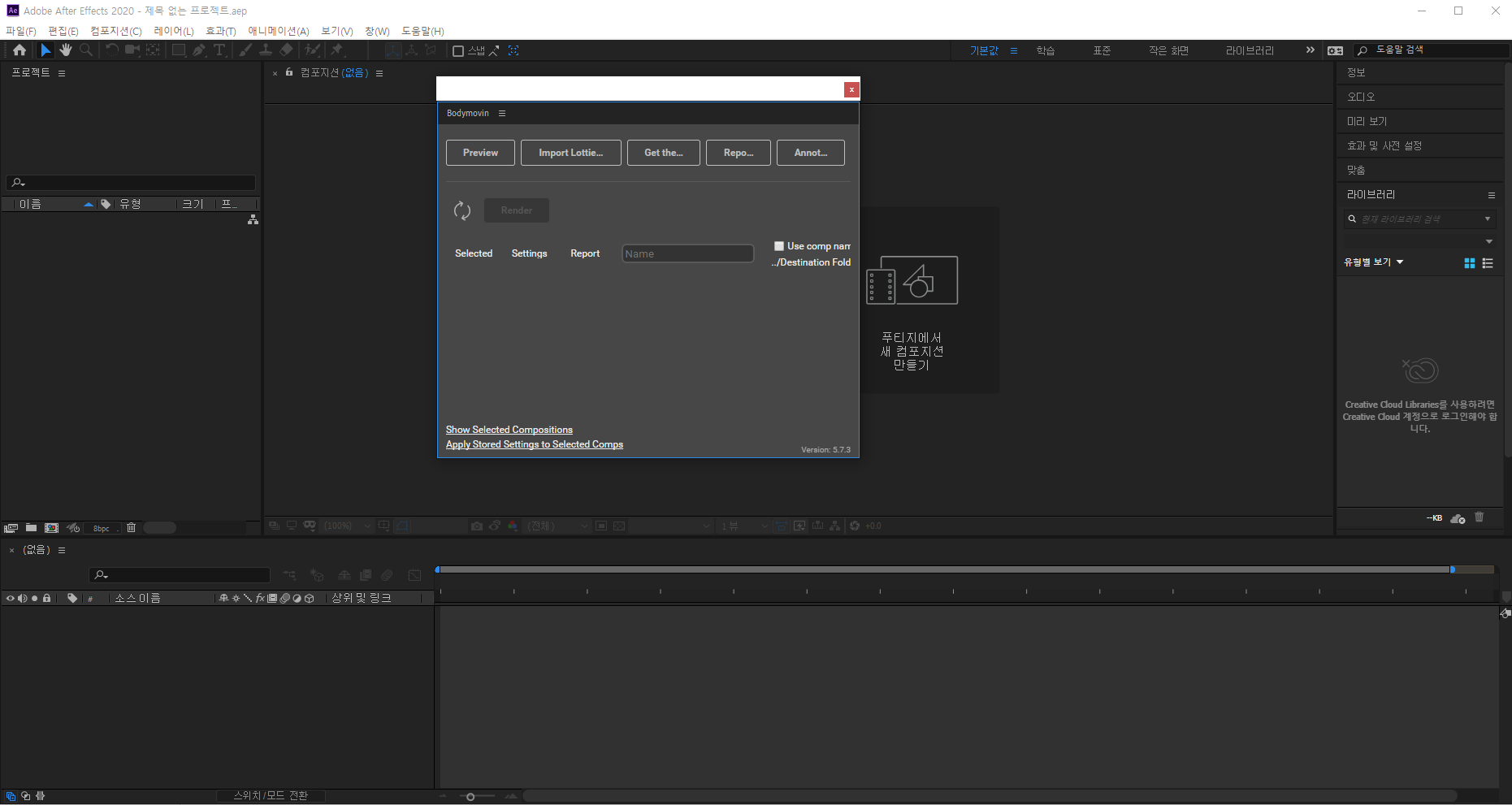
Task: Toggle the timeline solo column switch
Action: point(34,599)
